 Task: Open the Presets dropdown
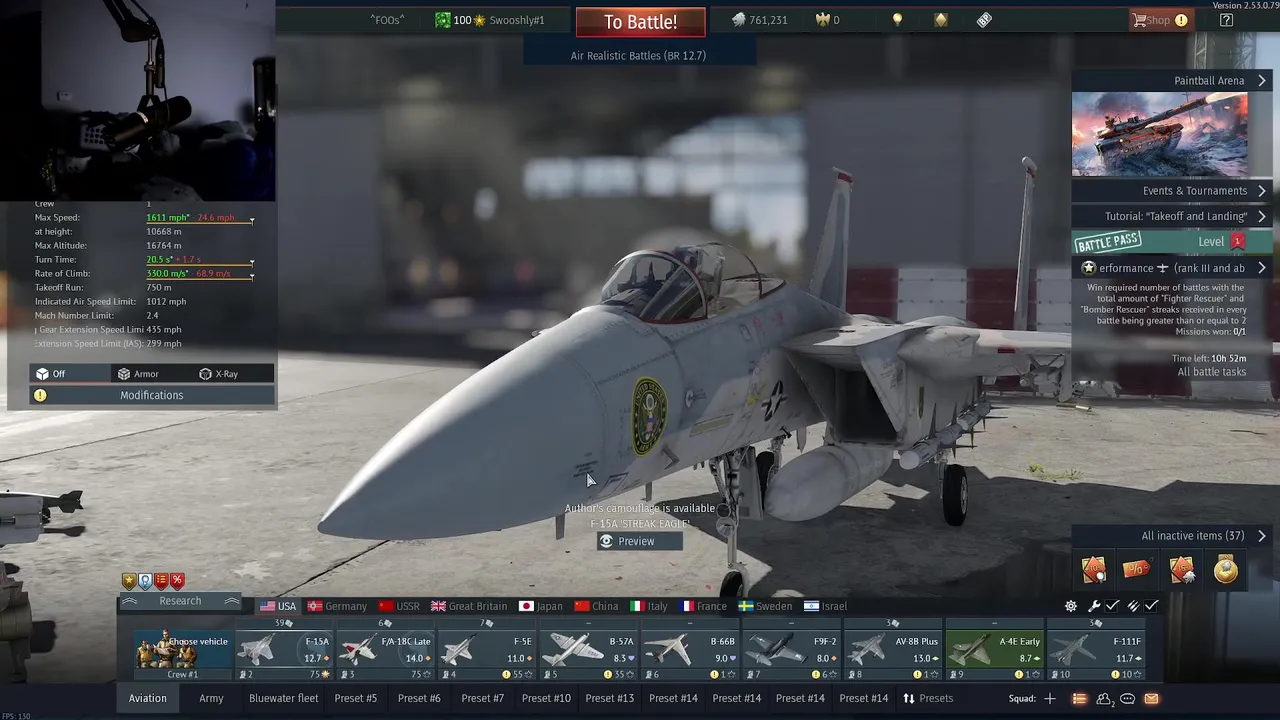928,698
